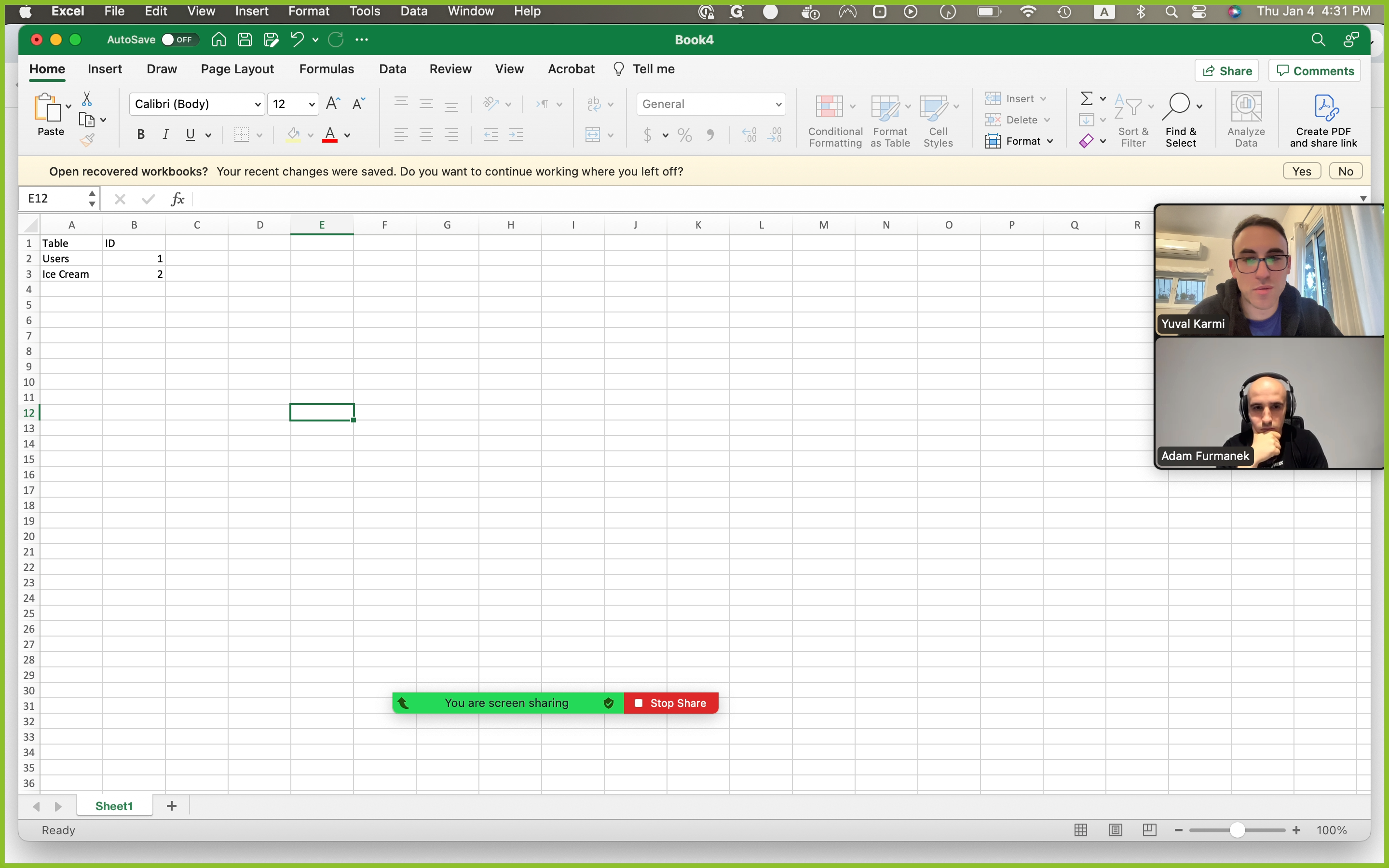Click the Share button
The width and height of the screenshot is (1389, 868).
coord(1227,70)
